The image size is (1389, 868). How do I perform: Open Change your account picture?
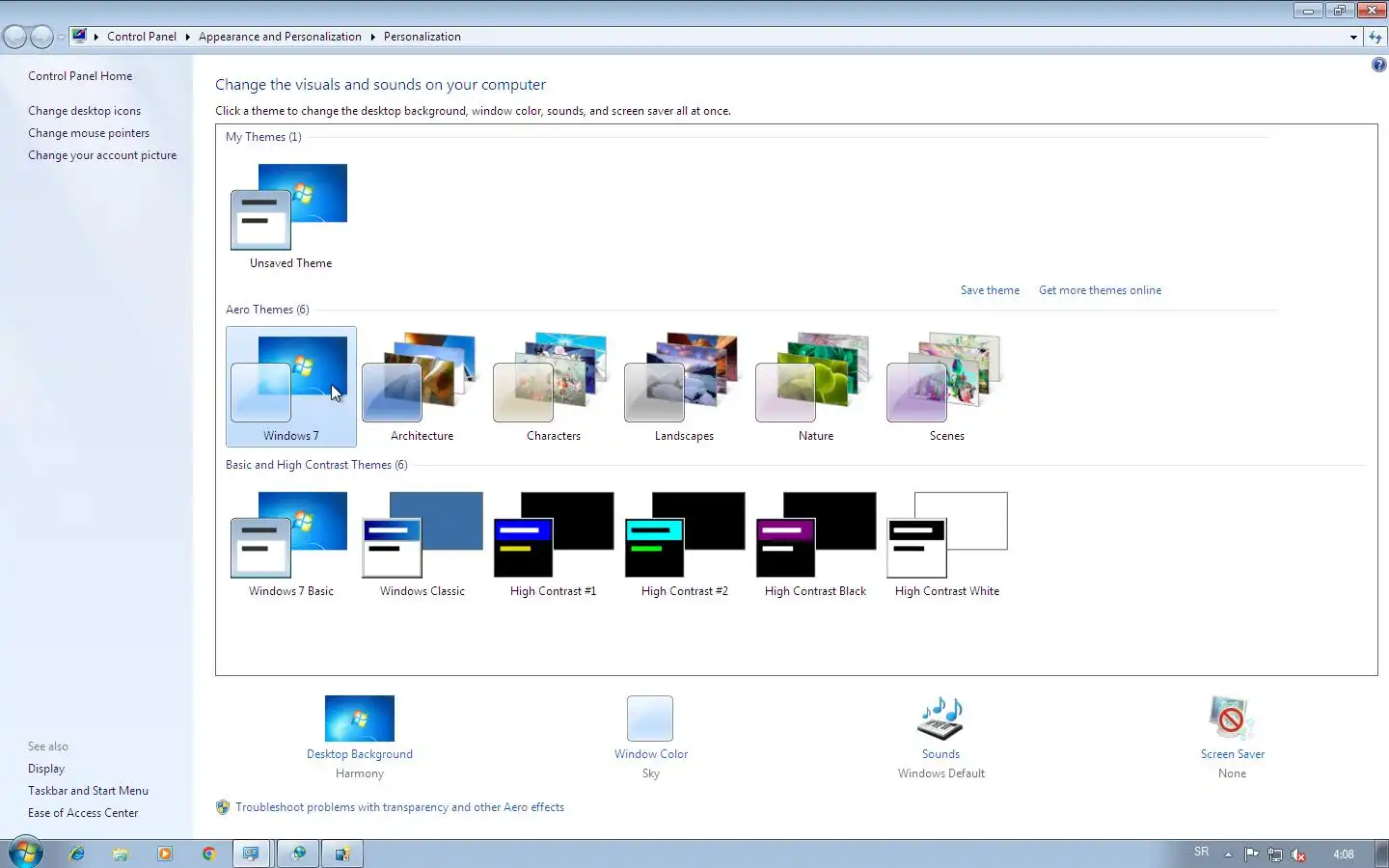(x=102, y=155)
